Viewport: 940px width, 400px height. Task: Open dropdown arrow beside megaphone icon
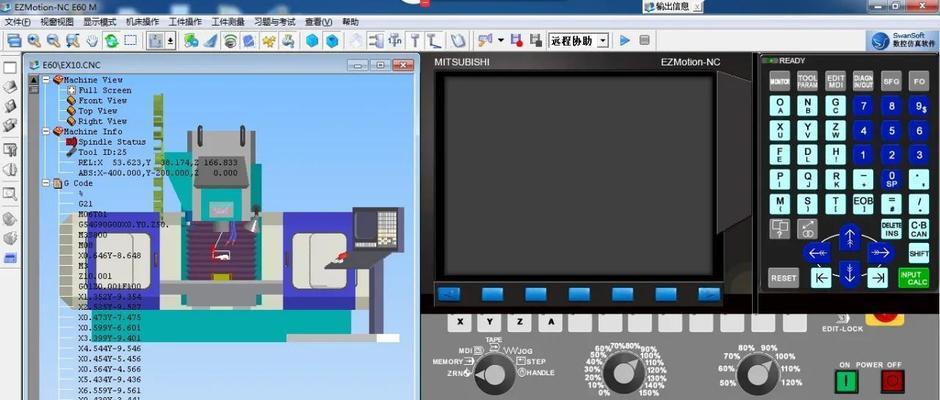tap(501, 41)
